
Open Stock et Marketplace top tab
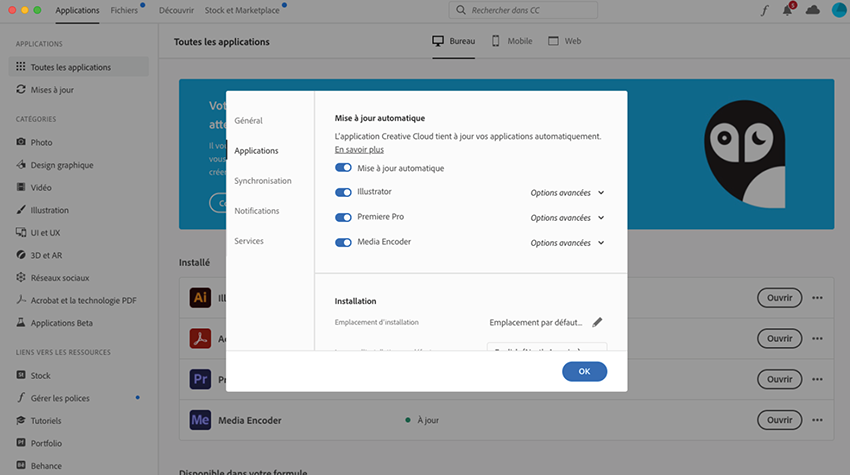coord(242,10)
